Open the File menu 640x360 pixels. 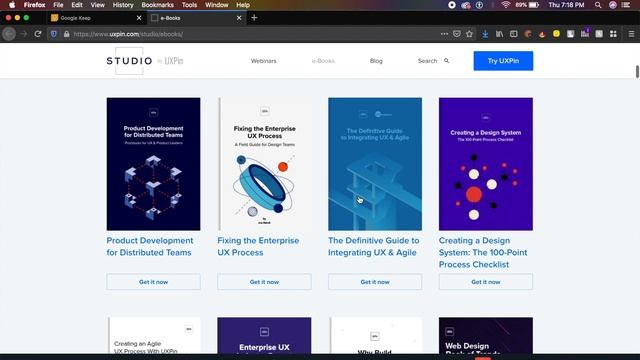[x=58, y=5]
